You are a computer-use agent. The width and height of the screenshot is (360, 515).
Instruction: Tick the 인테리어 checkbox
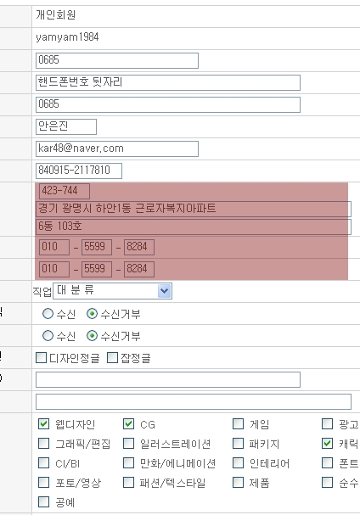click(238, 463)
